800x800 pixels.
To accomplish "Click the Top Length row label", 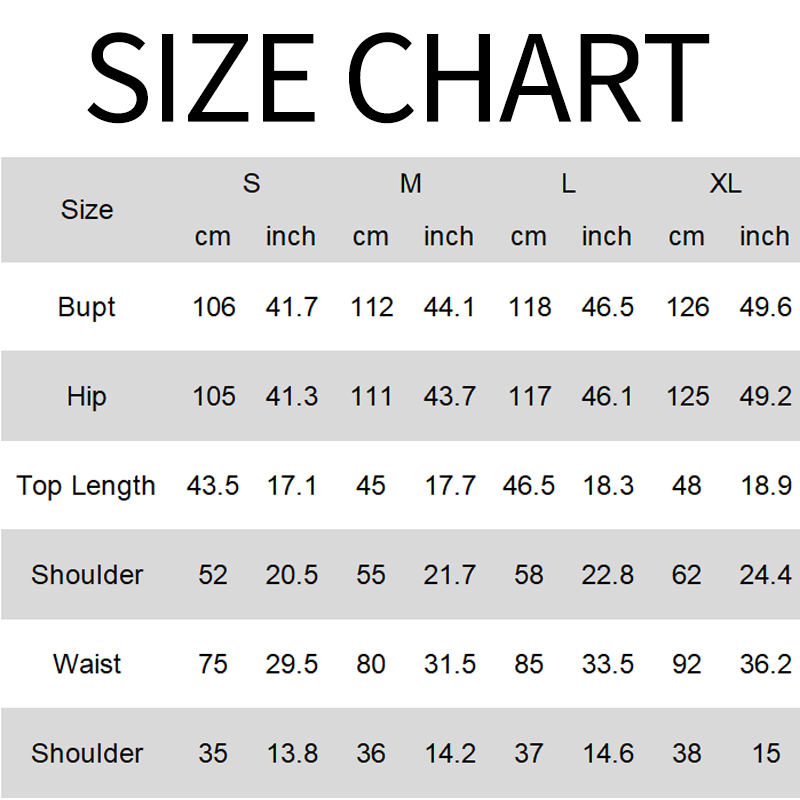I will [87, 486].
